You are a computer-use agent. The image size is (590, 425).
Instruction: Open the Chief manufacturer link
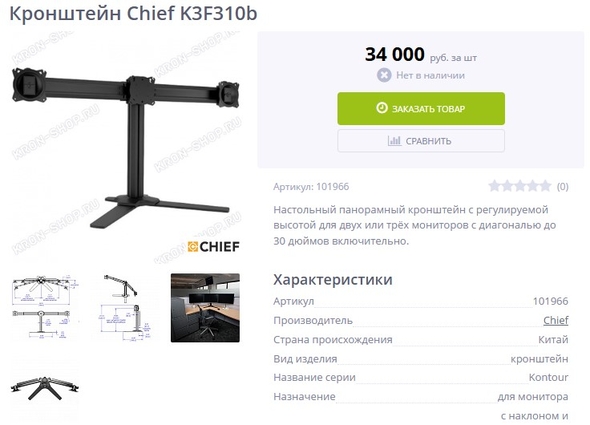(x=555, y=320)
